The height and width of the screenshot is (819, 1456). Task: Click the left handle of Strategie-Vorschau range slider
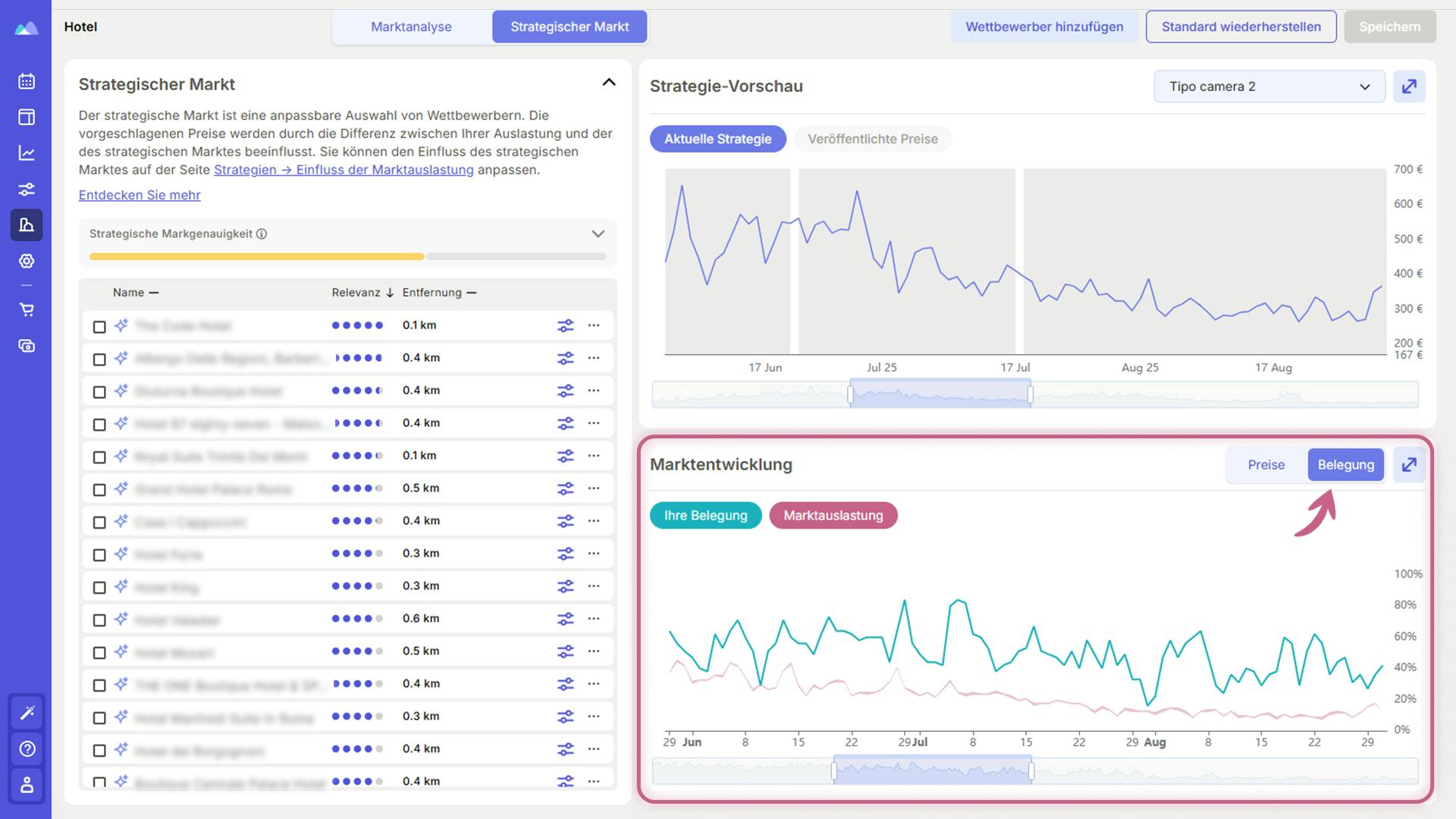[x=850, y=394]
